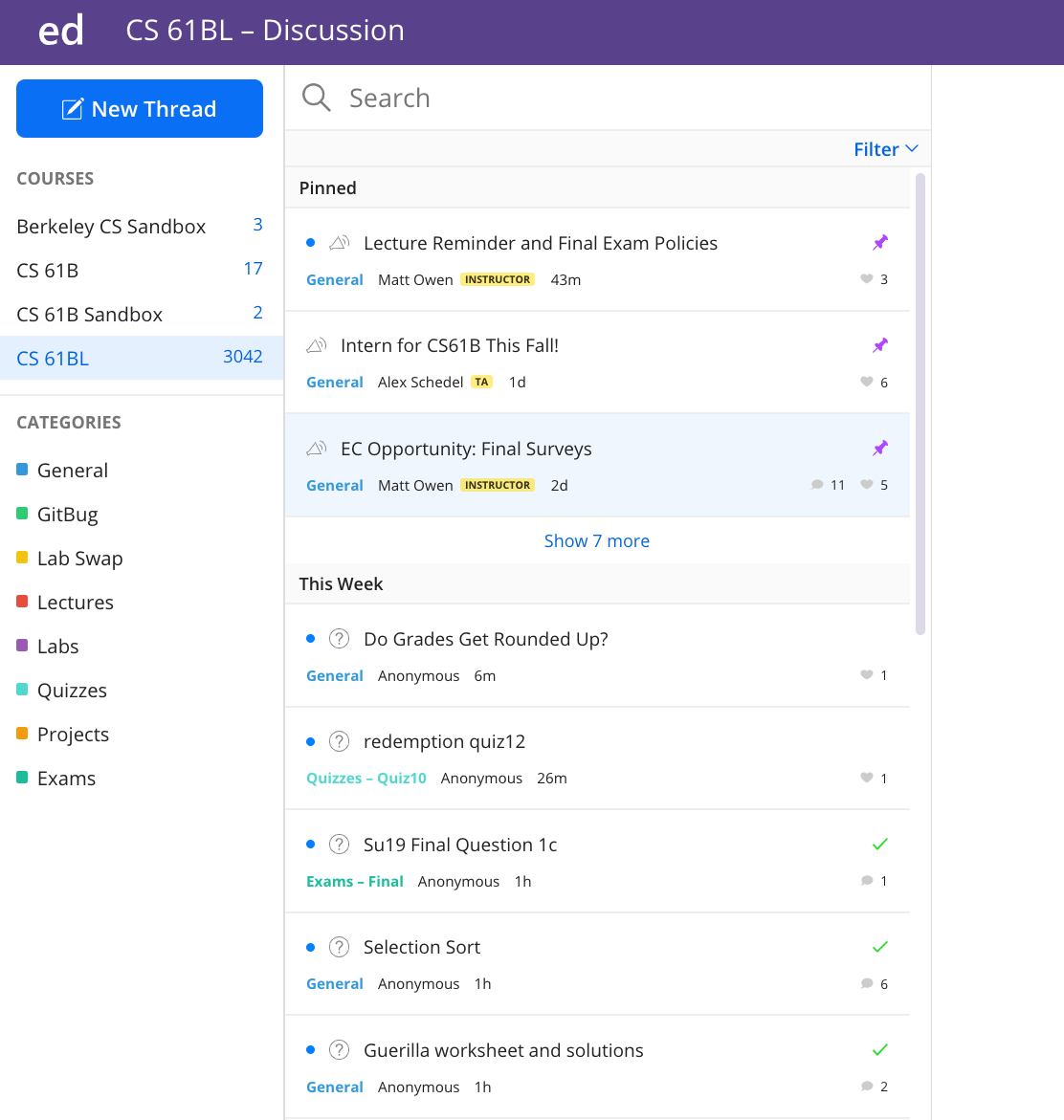Screen dimensions: 1064x1120
Task: Click the search magnifying glass icon
Action: (x=316, y=98)
